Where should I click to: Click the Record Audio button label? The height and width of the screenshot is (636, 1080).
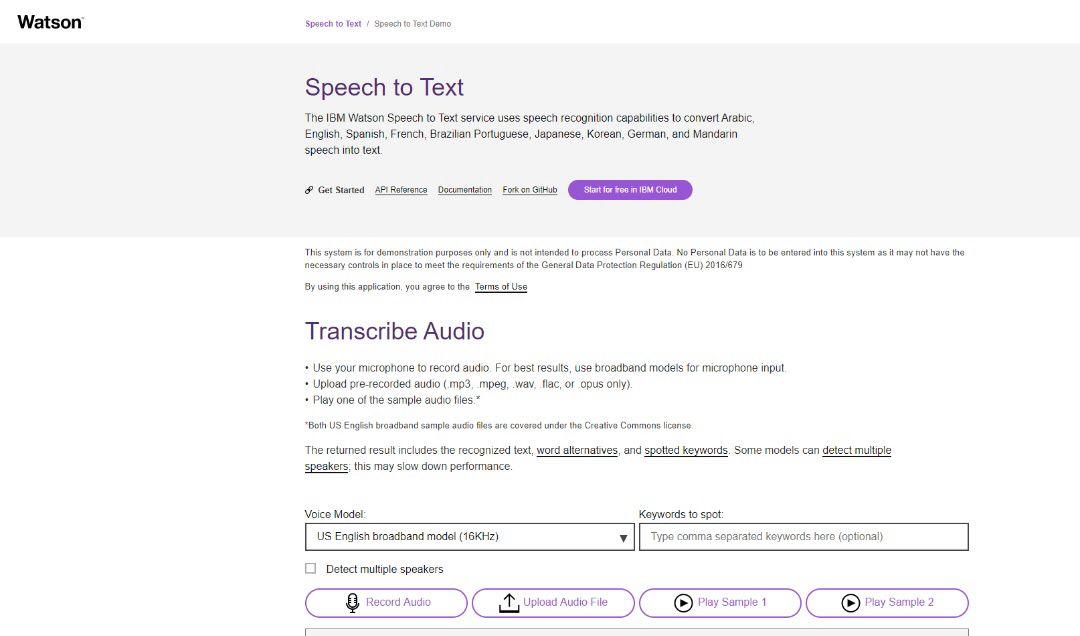398,602
